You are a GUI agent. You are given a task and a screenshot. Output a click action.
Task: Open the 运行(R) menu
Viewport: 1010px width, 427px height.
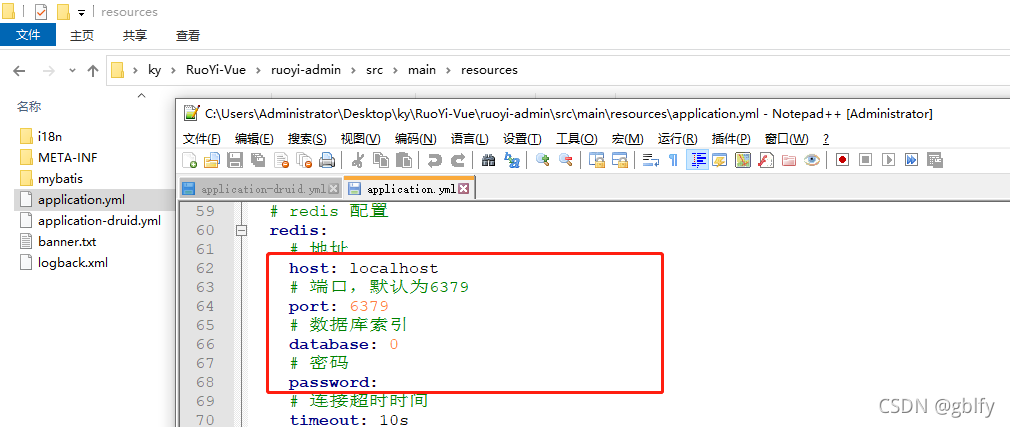pyautogui.click(x=678, y=139)
